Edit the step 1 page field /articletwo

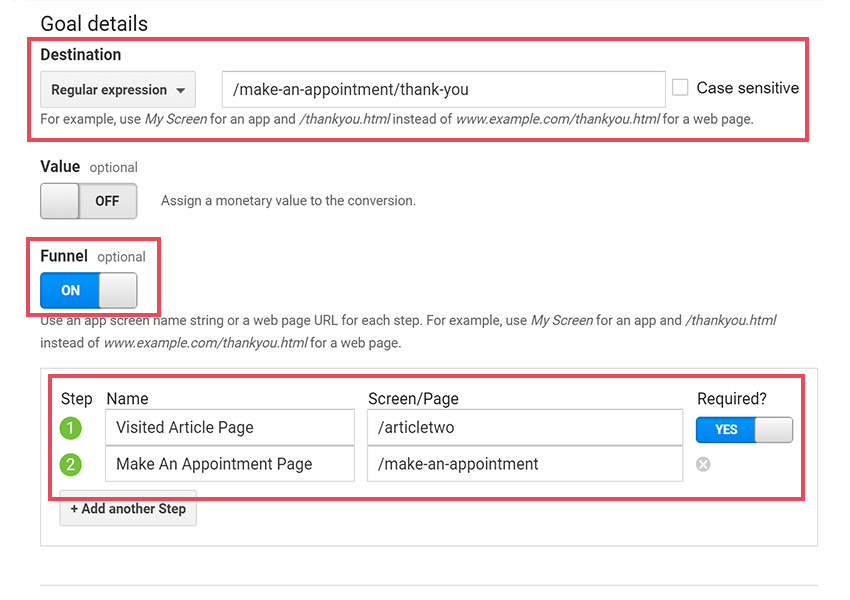click(525, 427)
